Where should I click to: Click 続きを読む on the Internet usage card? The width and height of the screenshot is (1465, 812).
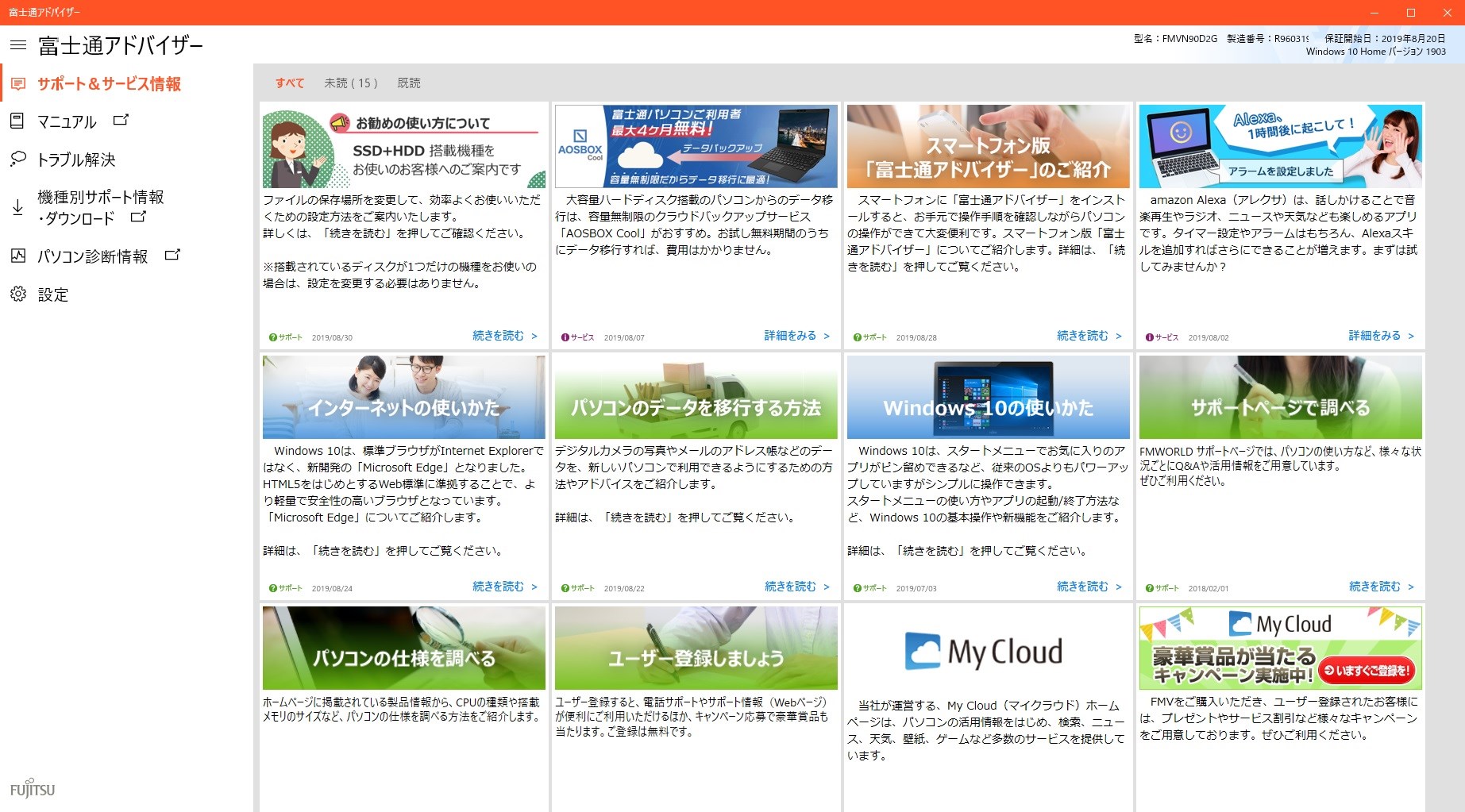click(x=505, y=587)
